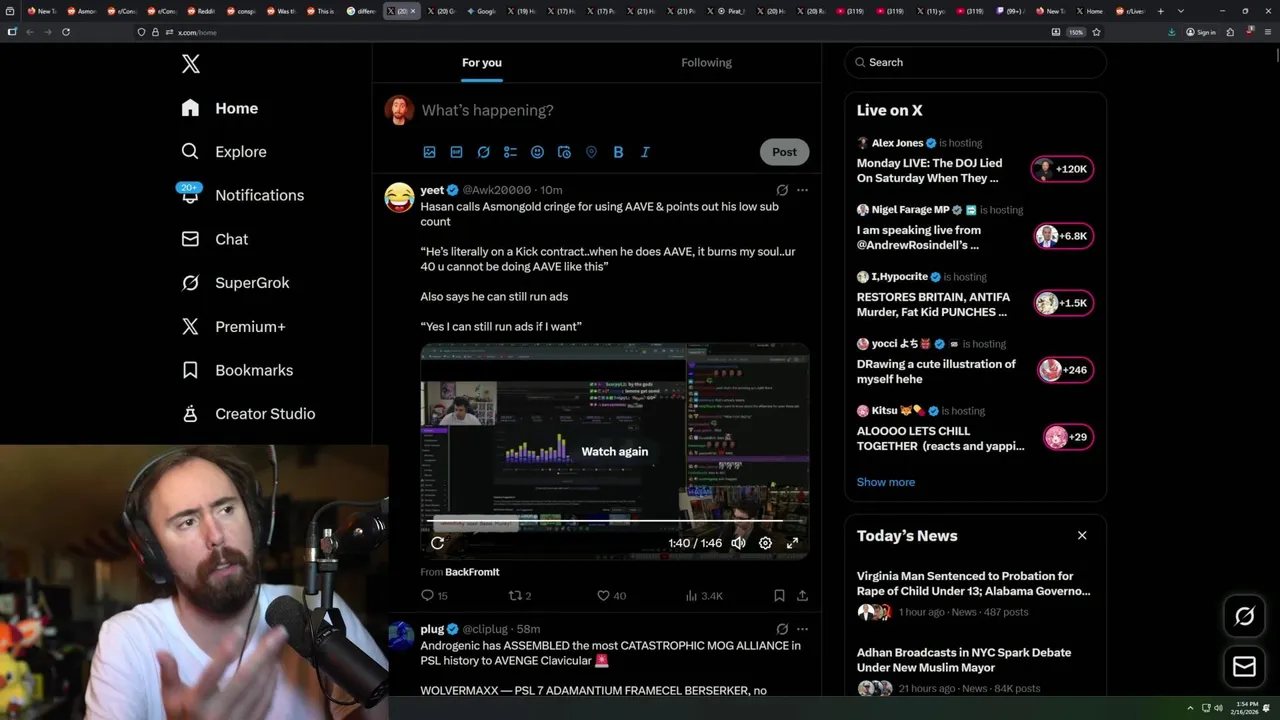This screenshot has width=1280, height=720.
Task: Close the Today's News panel
Action: (x=1082, y=536)
